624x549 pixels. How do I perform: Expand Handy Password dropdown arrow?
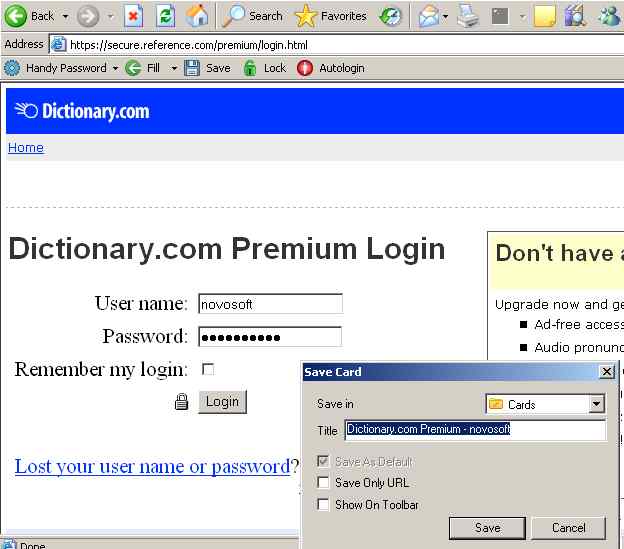click(115, 68)
